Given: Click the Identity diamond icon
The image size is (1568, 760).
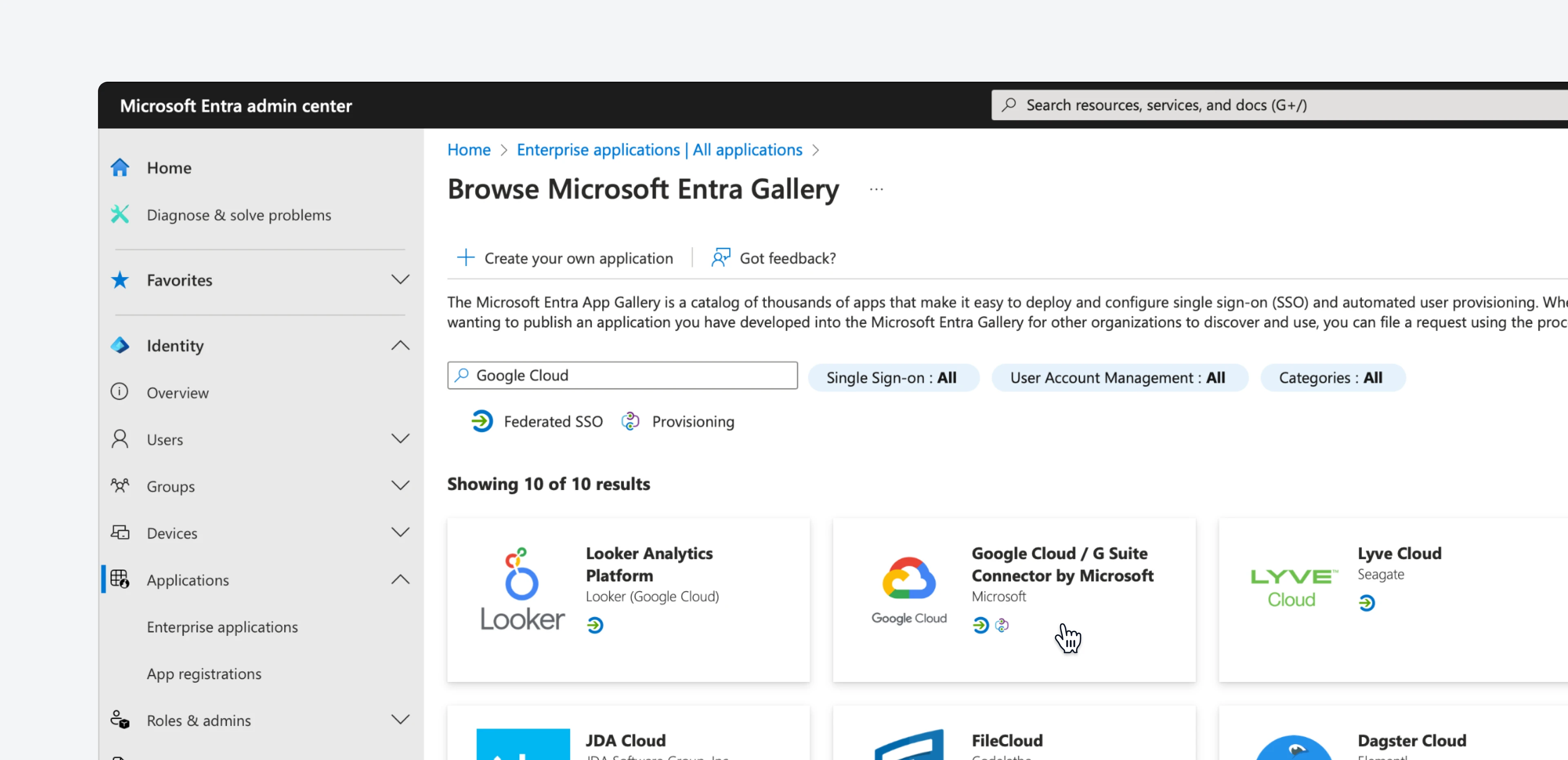Looking at the screenshot, I should point(120,345).
